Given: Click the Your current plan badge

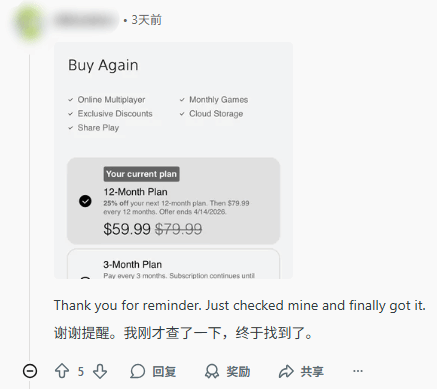Looking at the screenshot, I should pyautogui.click(x=141, y=174).
